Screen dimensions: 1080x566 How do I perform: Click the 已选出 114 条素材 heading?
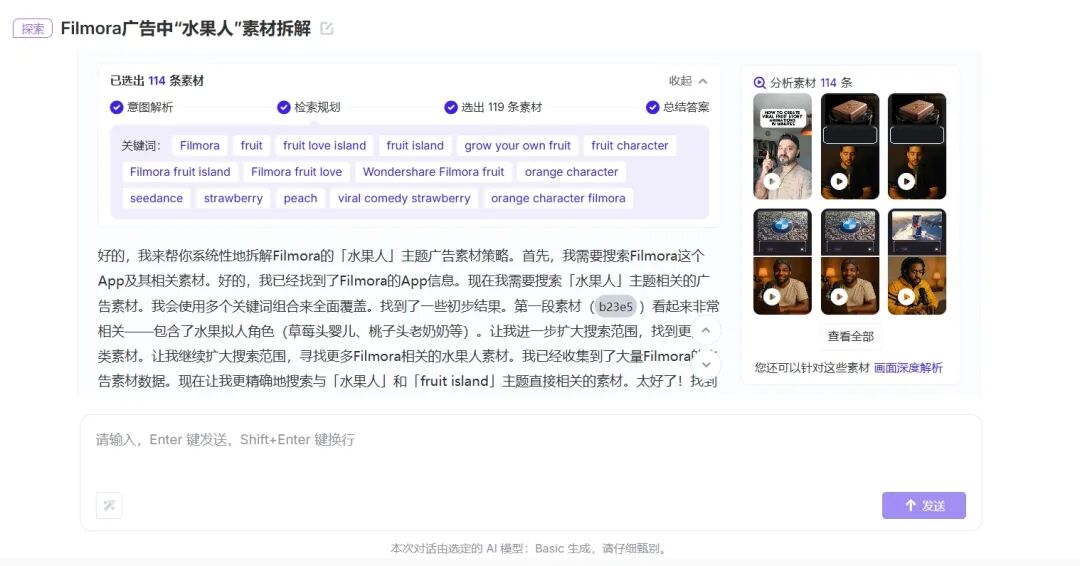pyautogui.click(x=157, y=81)
